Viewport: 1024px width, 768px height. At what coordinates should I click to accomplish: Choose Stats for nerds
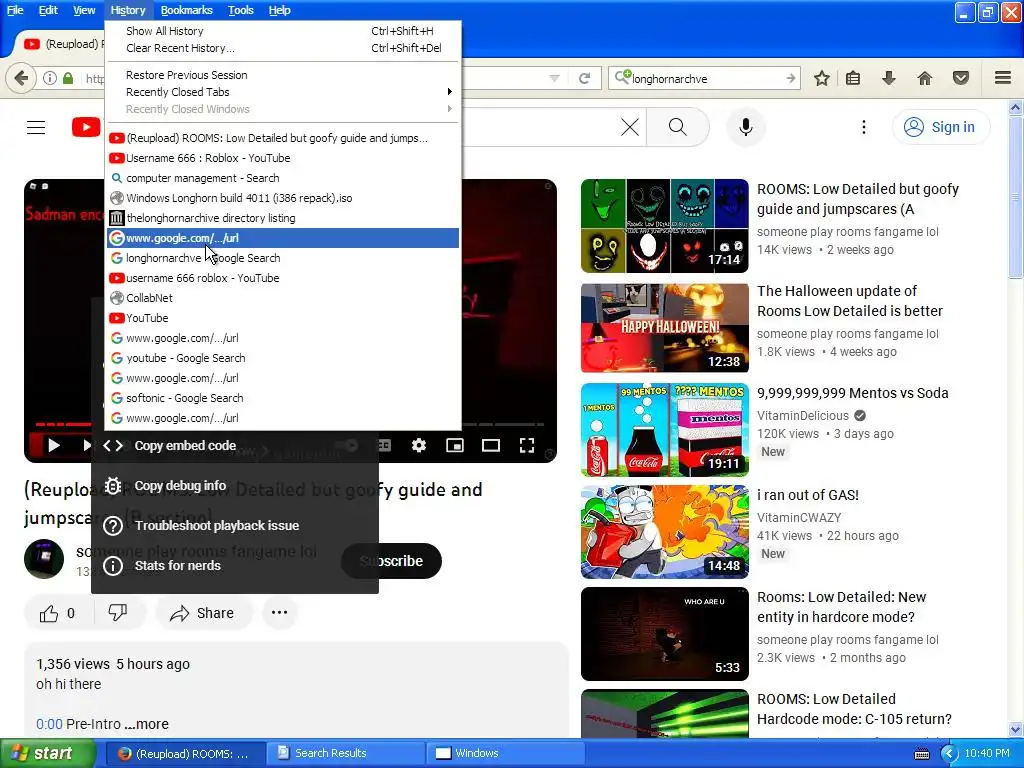[x=235, y=566]
